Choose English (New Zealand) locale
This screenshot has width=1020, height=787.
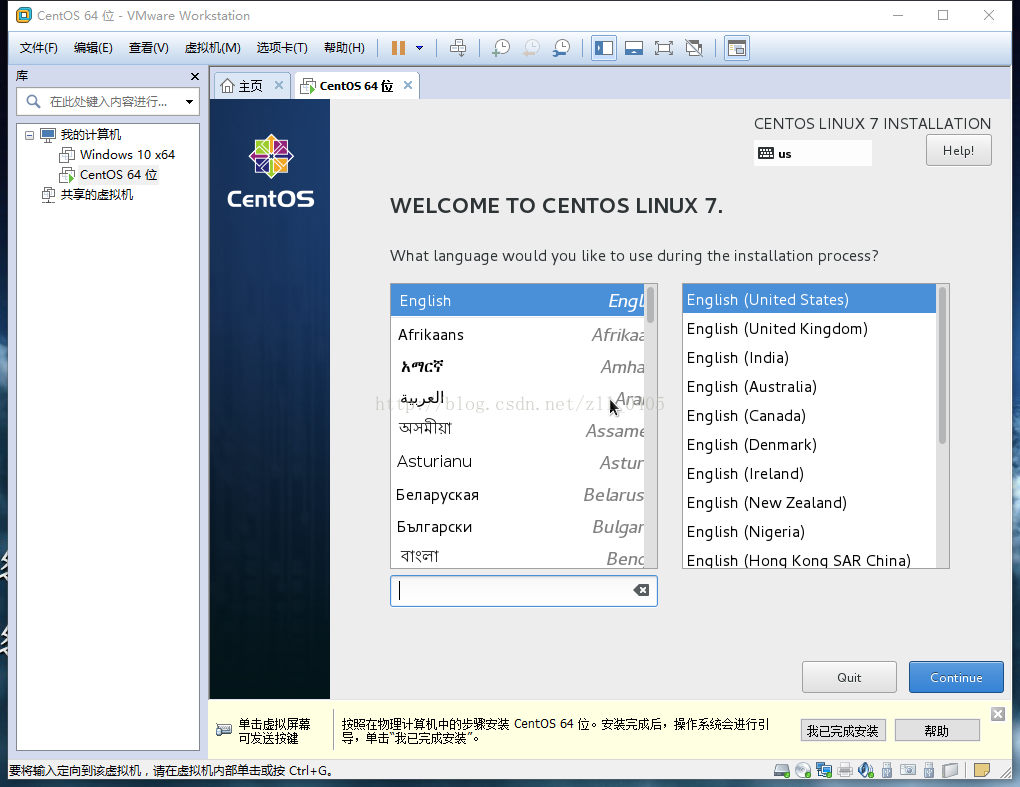pos(809,503)
